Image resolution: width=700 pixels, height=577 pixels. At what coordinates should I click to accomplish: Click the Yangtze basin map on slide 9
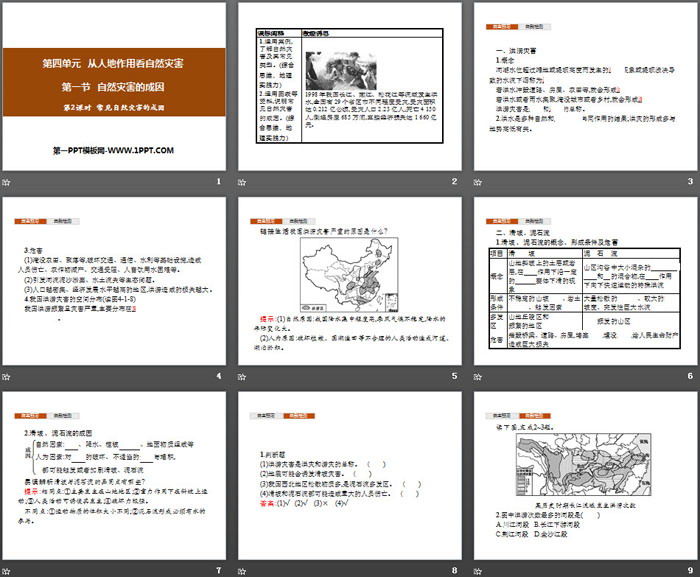coord(584,464)
